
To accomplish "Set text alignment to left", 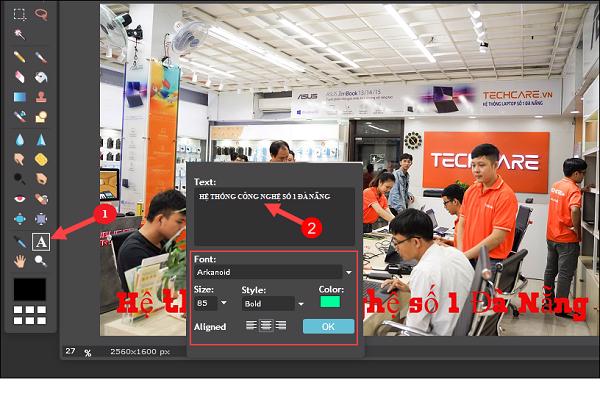I will [x=251, y=326].
